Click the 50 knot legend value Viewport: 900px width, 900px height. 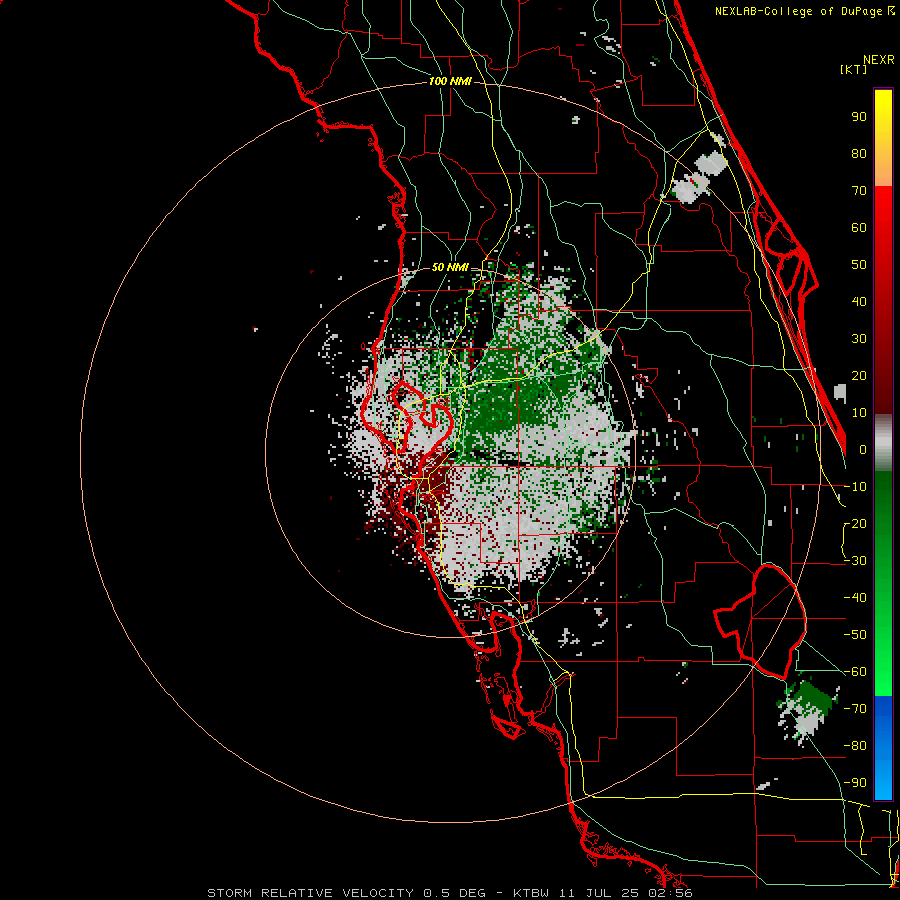point(859,265)
